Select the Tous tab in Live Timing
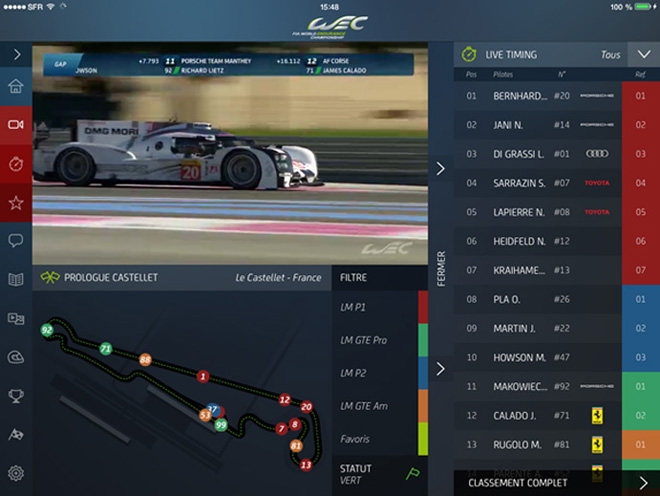660x496 pixels. [610, 55]
